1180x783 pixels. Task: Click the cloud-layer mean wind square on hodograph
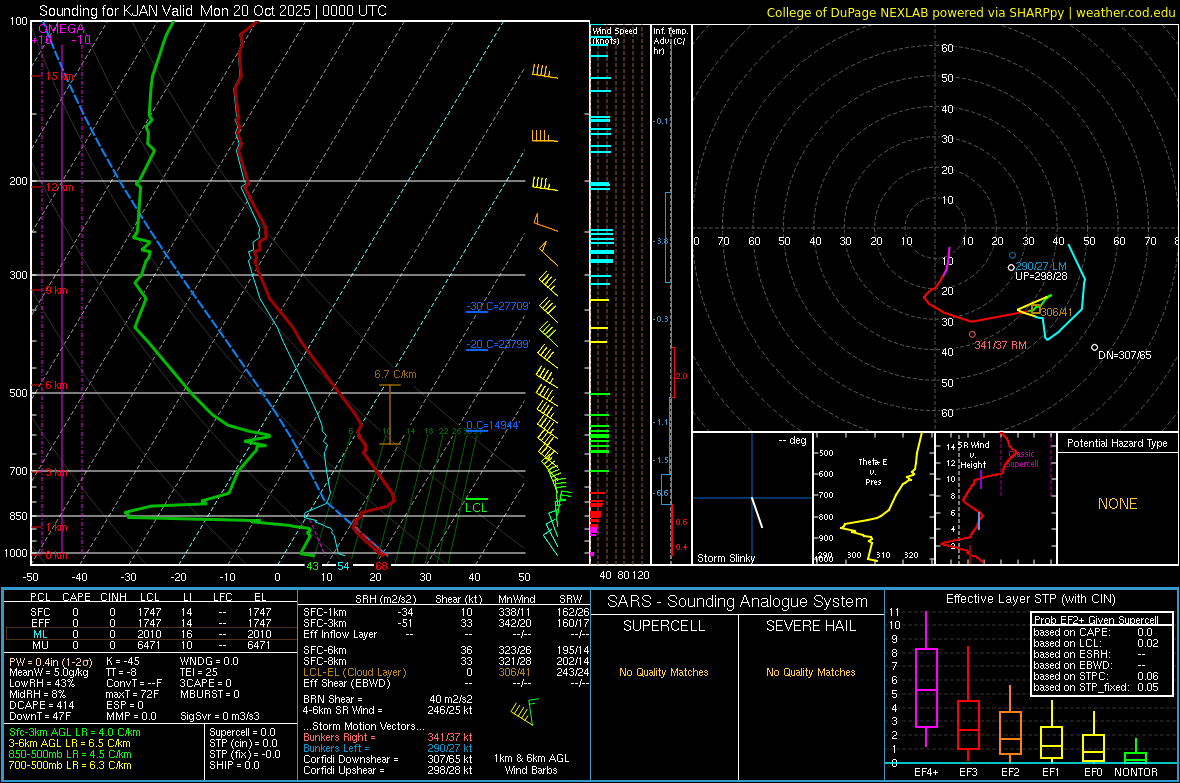click(x=1036, y=309)
